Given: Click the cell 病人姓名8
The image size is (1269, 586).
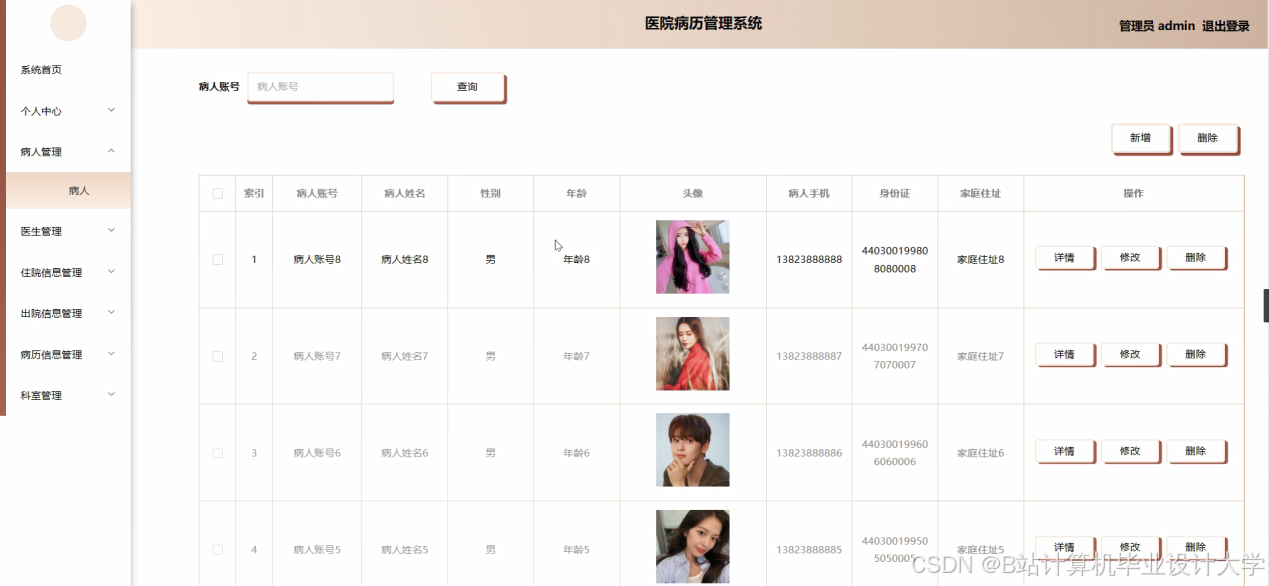Looking at the screenshot, I should tap(404, 260).
